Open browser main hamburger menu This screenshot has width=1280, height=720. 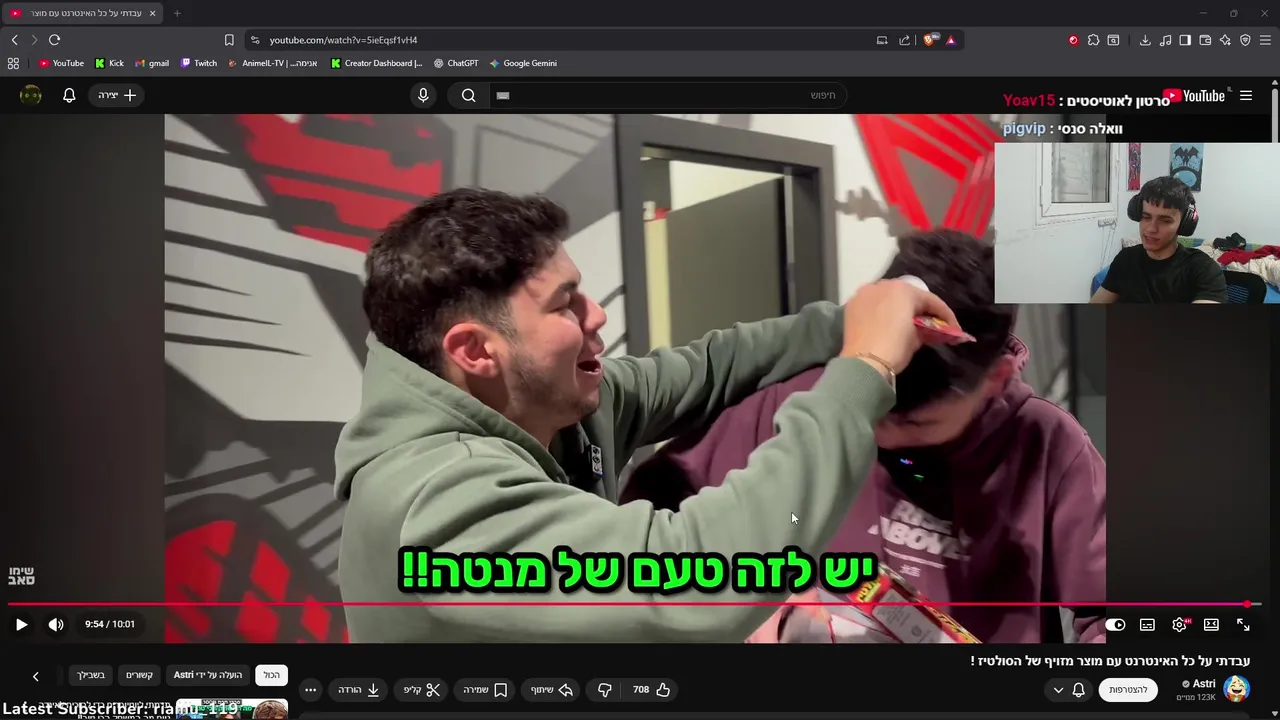(1265, 40)
